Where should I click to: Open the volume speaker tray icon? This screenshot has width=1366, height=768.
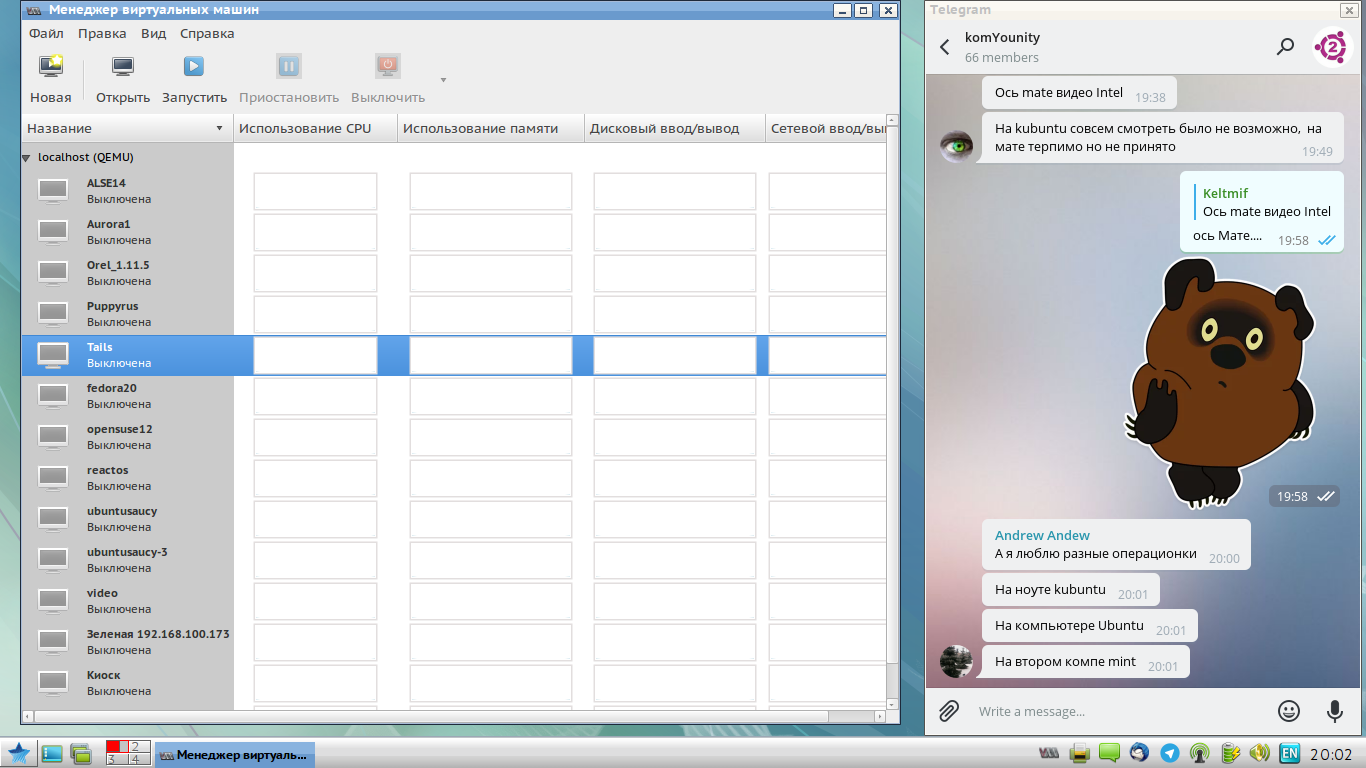(1260, 753)
